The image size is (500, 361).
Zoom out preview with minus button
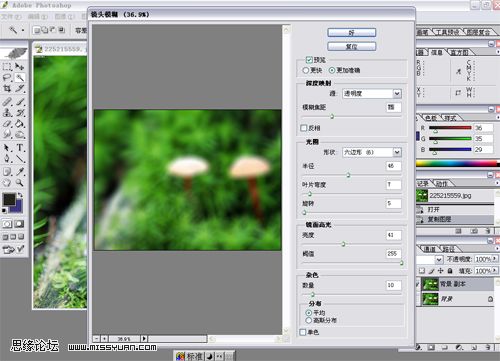point(96,339)
